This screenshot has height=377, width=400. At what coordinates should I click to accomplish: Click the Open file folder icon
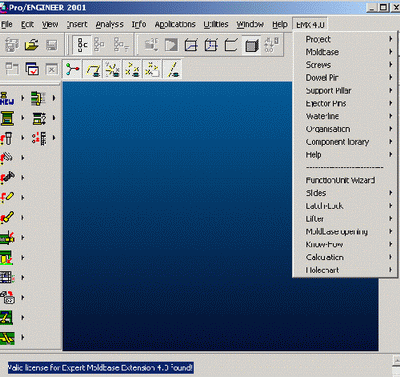pyautogui.click(x=32, y=45)
